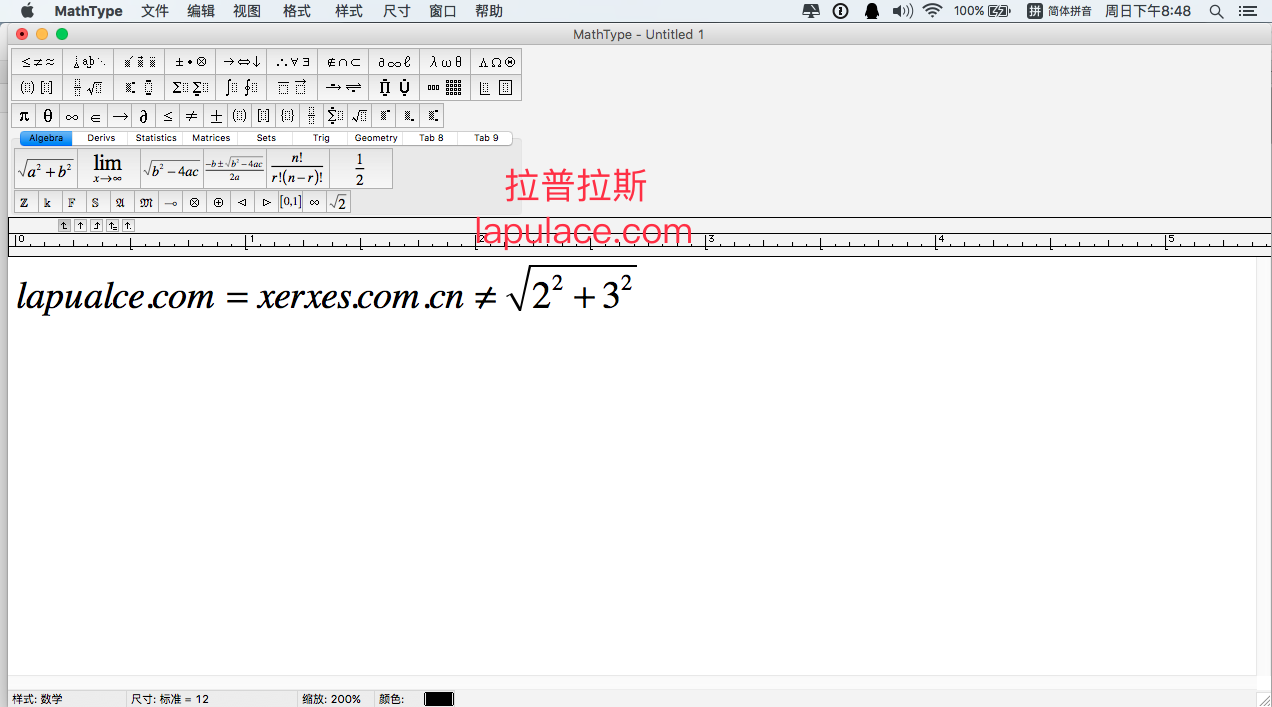Click the plus-minus symbol button
The image size is (1272, 707).
[216, 116]
